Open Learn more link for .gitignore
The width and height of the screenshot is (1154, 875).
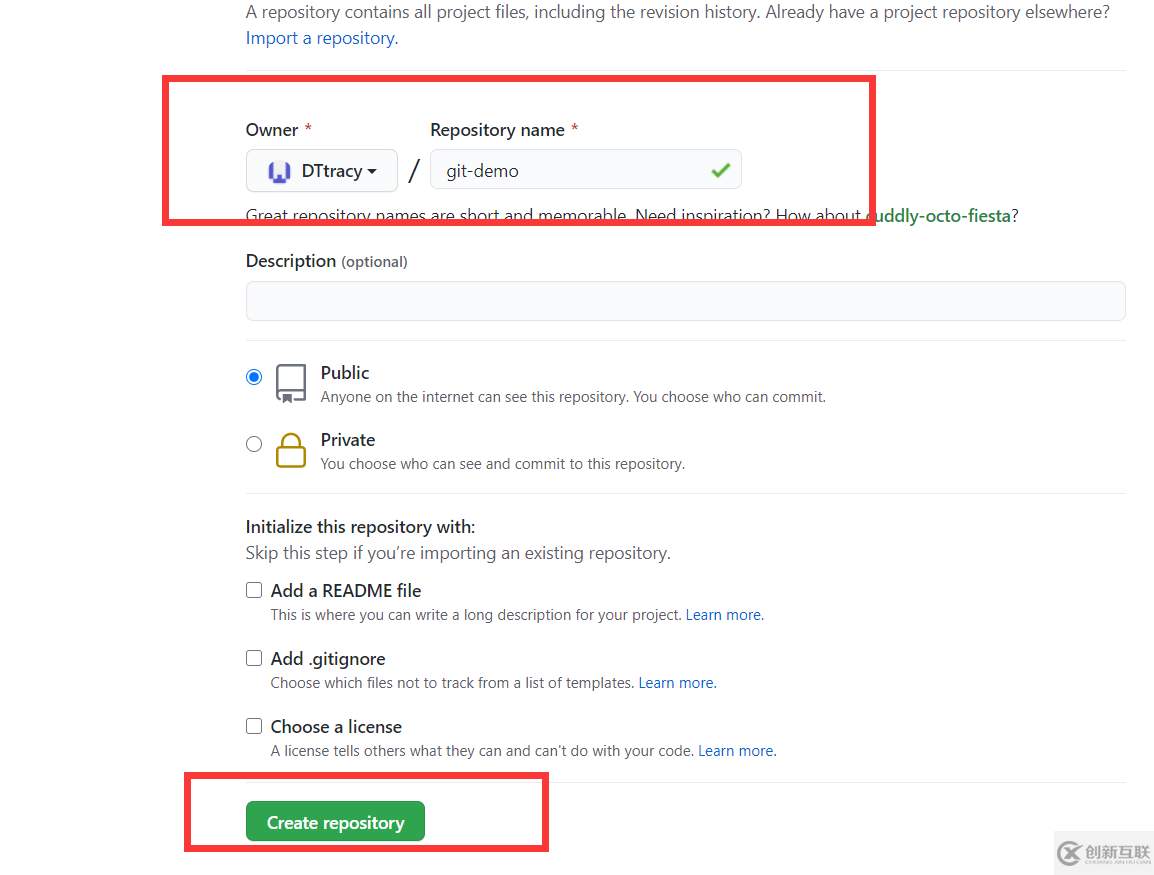677,683
